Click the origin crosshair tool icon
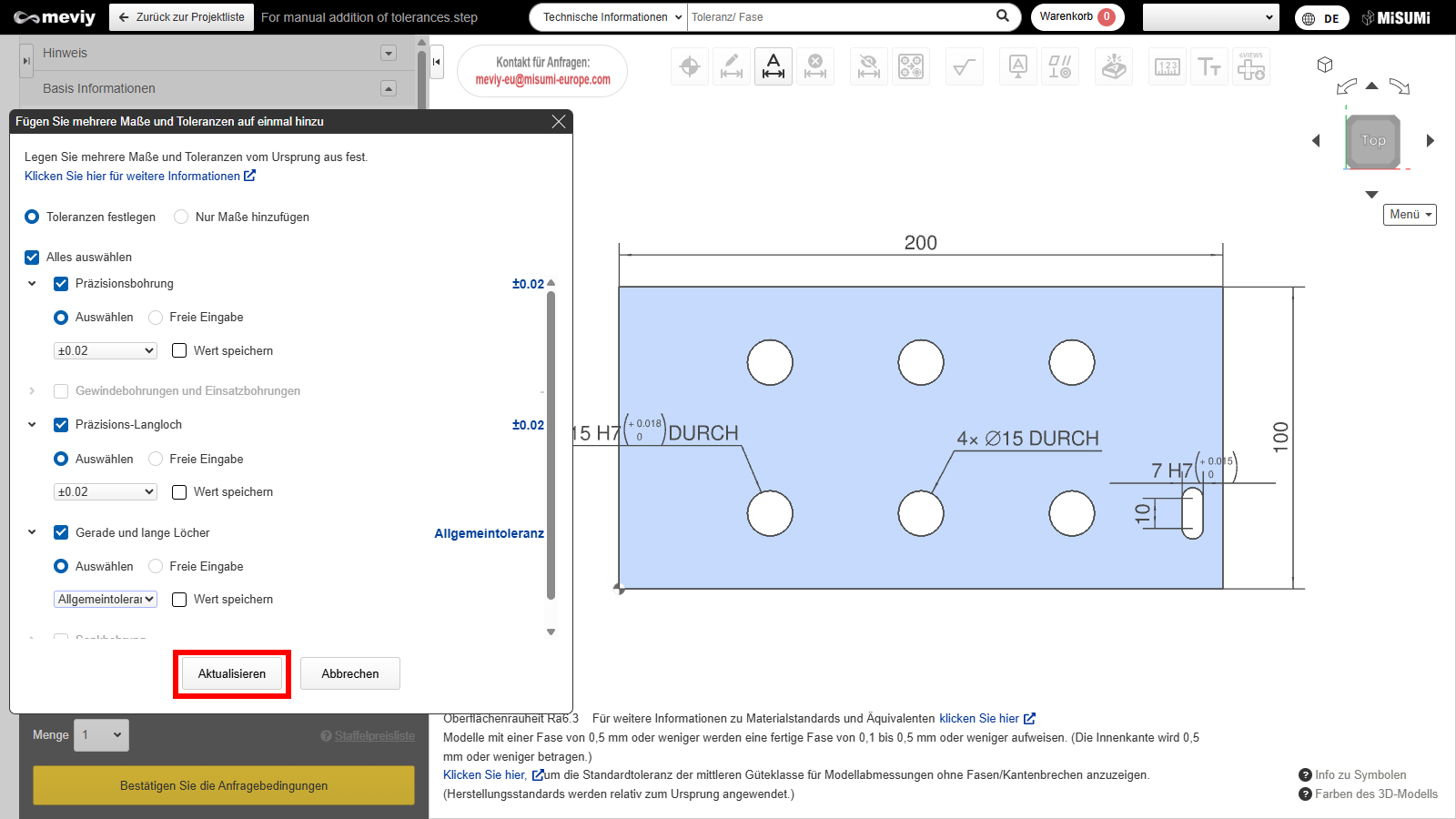1456x819 pixels. [690, 66]
